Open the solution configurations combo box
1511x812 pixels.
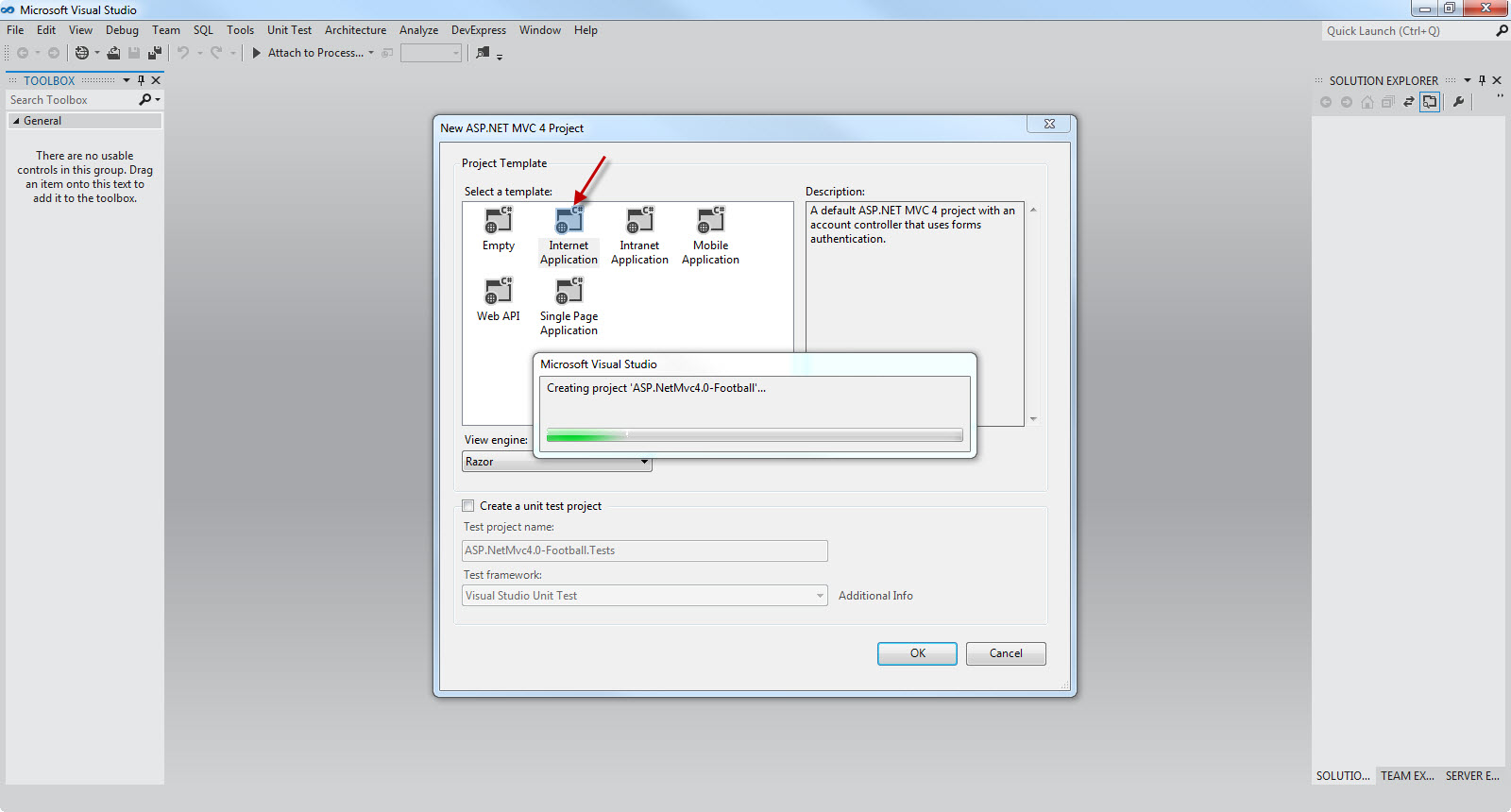click(x=432, y=53)
